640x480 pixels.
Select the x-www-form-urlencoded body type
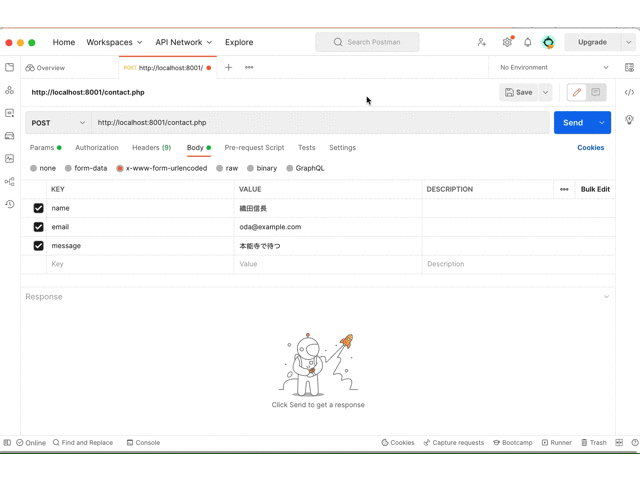tap(120, 168)
